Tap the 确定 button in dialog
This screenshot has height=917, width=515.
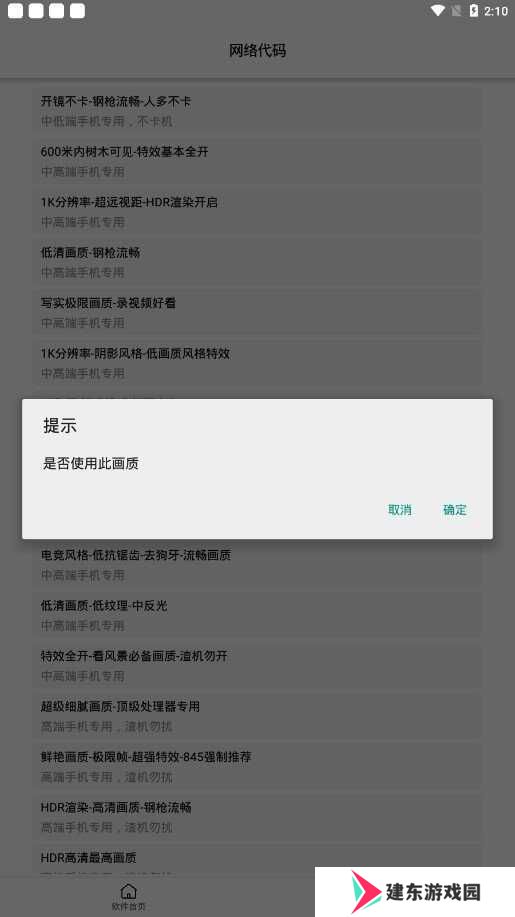tap(455, 509)
